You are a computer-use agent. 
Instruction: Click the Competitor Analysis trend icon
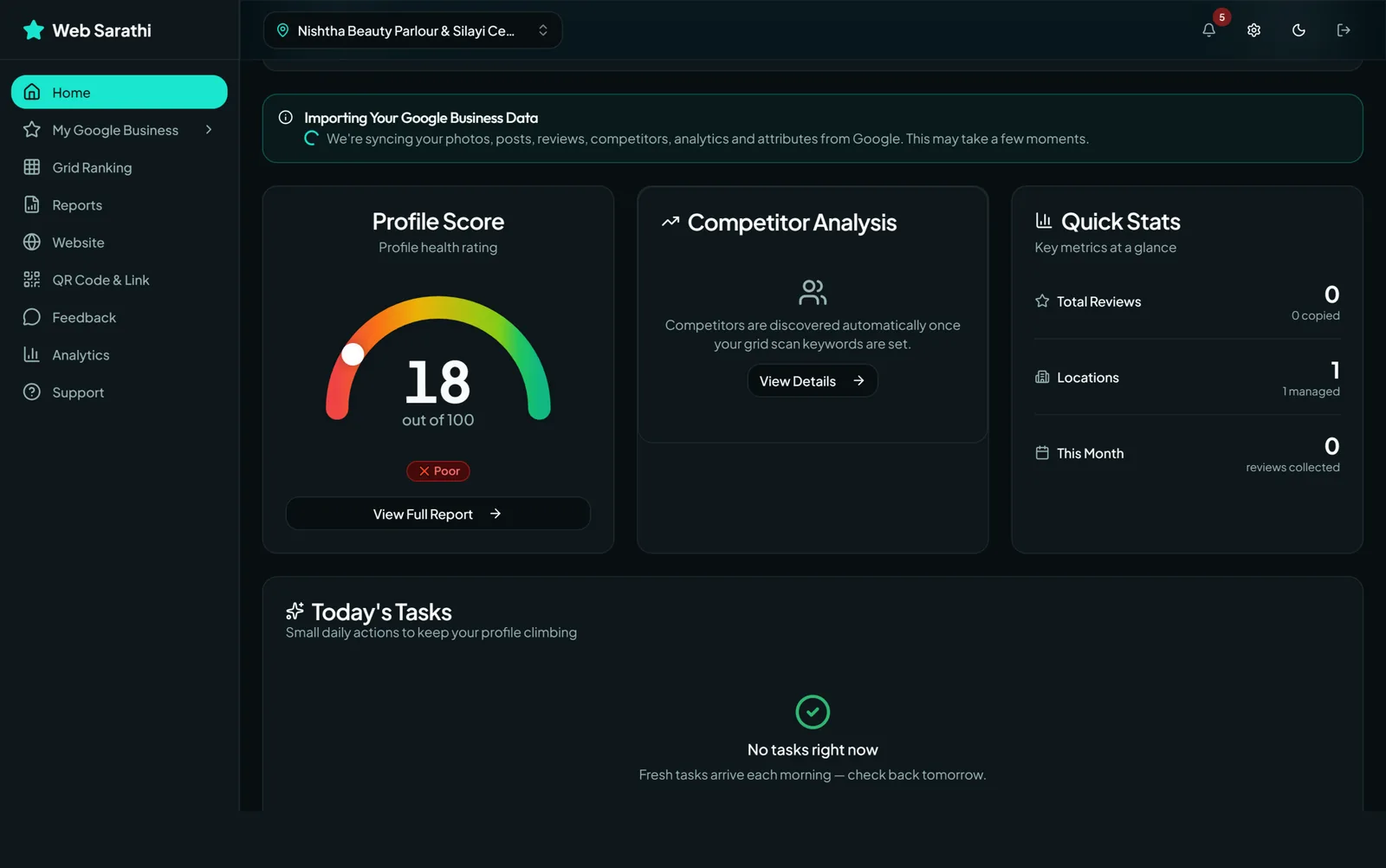(x=670, y=223)
